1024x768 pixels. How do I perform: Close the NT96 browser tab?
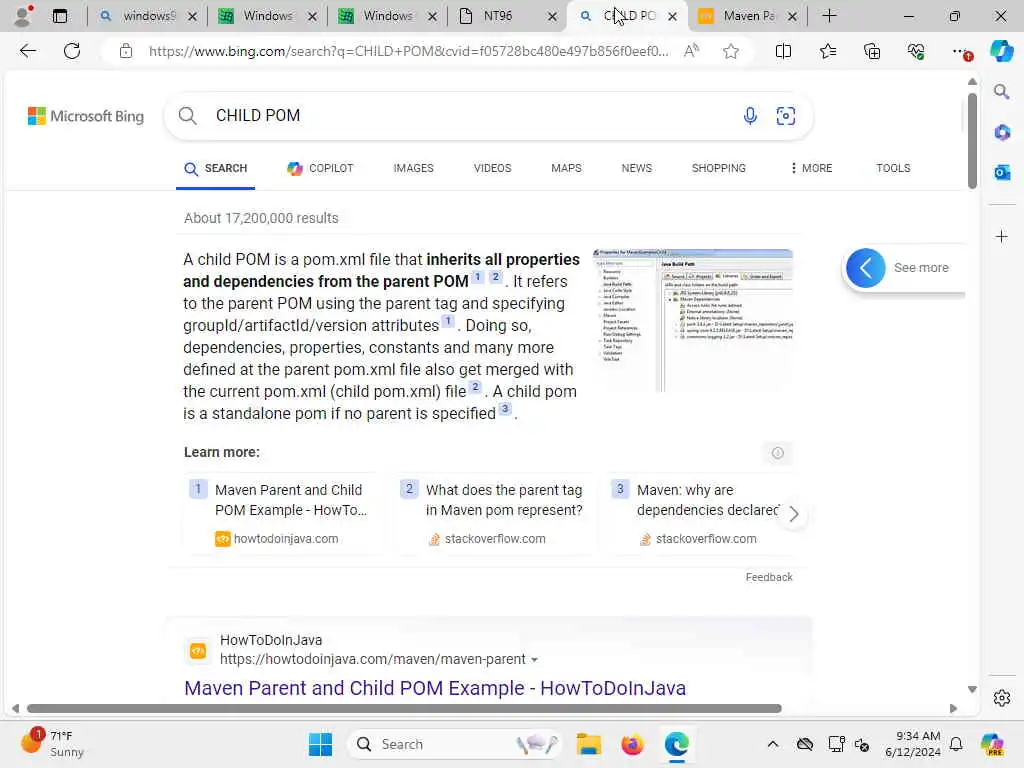click(552, 16)
